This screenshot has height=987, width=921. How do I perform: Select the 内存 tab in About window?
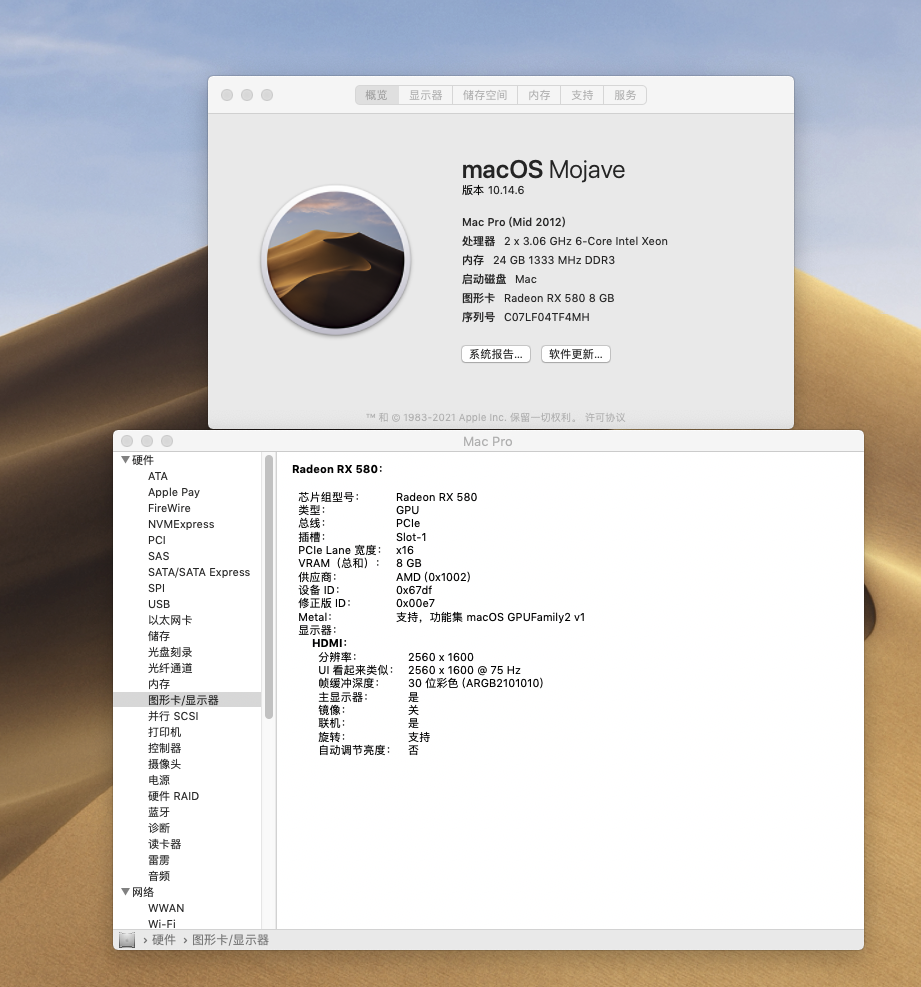point(539,95)
